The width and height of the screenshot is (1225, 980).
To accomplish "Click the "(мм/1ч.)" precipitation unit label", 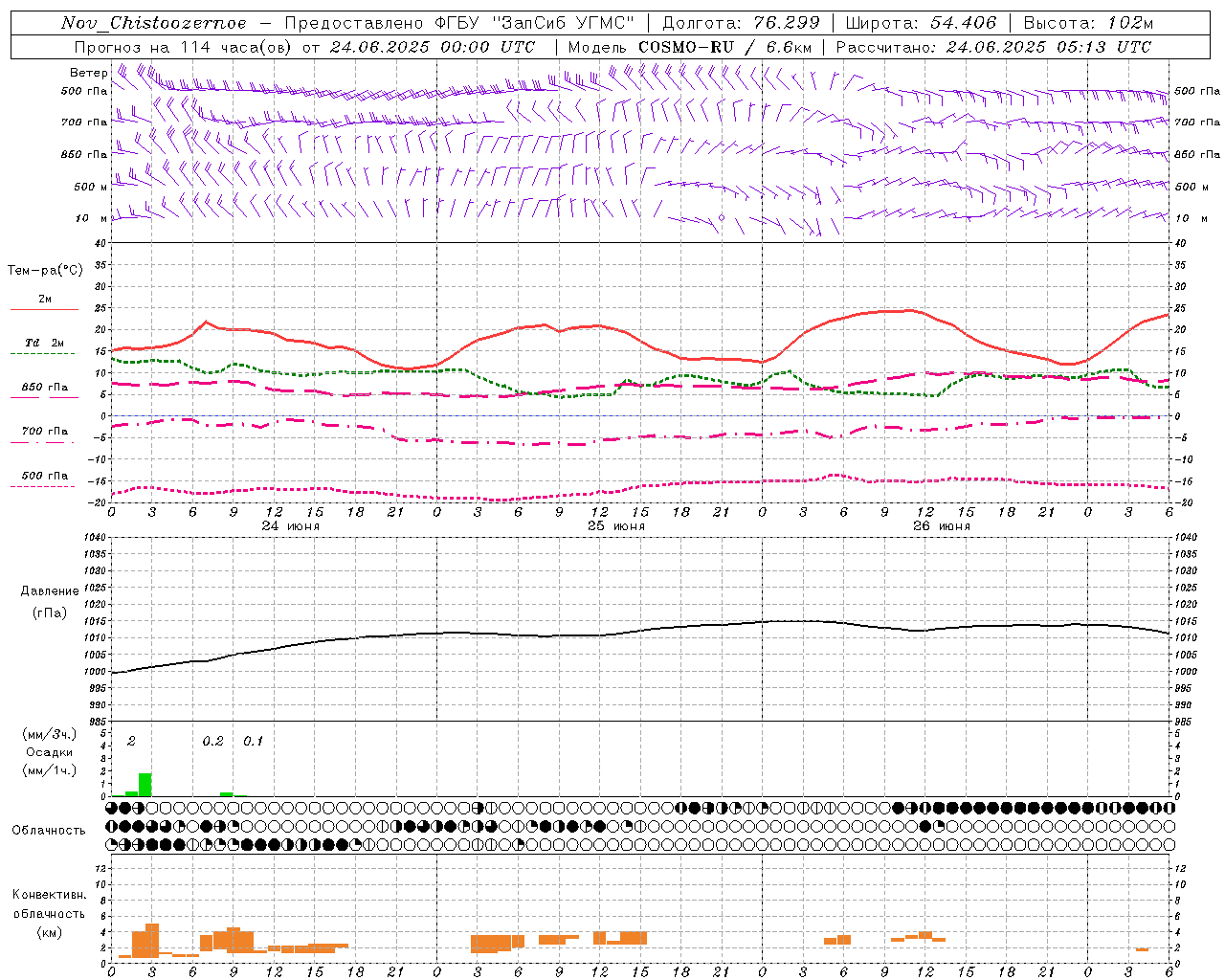I will (49, 770).
